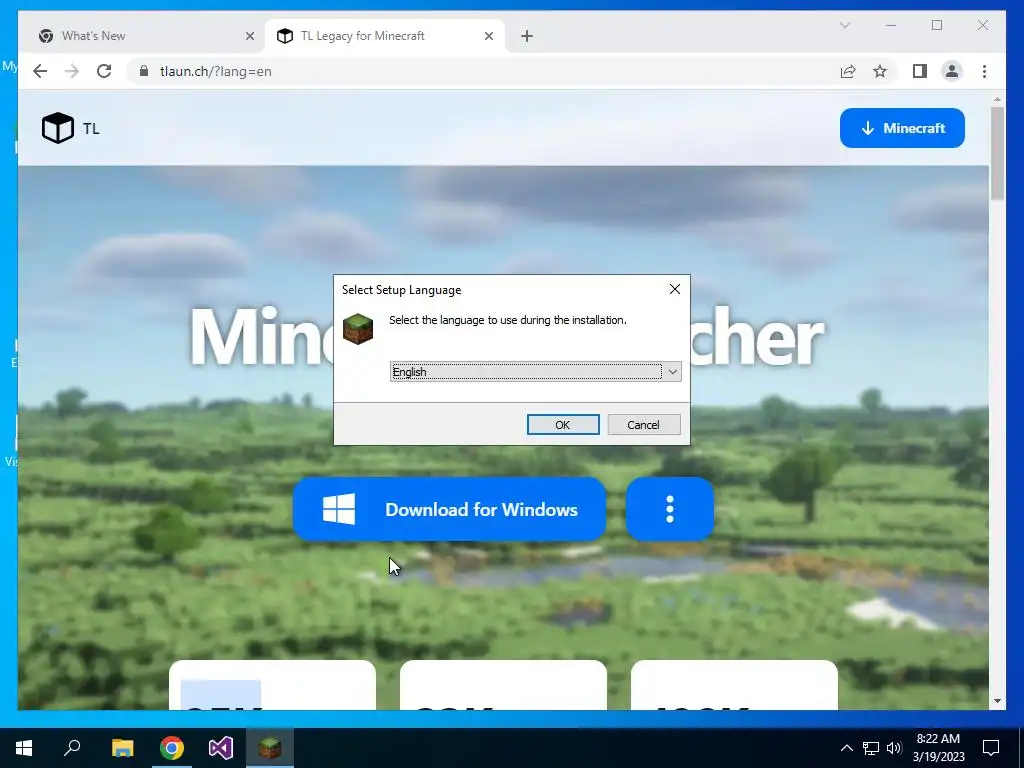The width and height of the screenshot is (1024, 768).
Task: Click the TL cube logo icon
Action: [x=57, y=128]
